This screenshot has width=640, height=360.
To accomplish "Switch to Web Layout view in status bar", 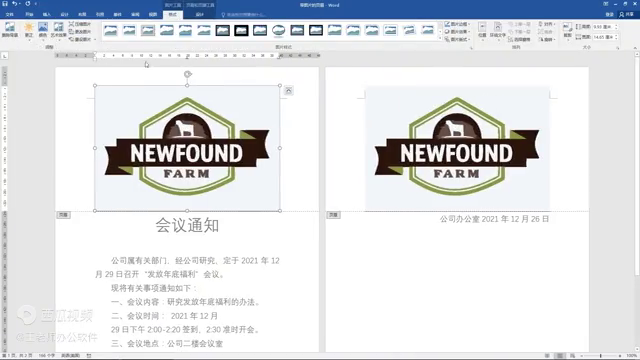I will (573, 356).
